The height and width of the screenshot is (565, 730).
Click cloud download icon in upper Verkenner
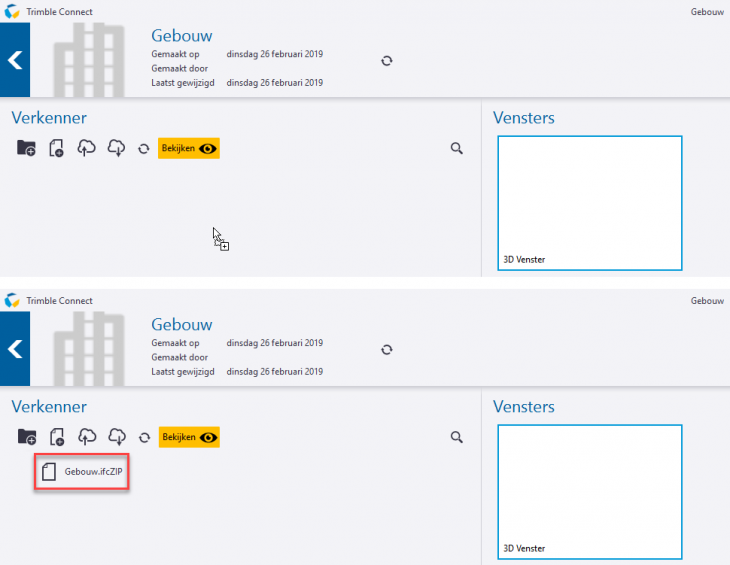click(x=116, y=148)
